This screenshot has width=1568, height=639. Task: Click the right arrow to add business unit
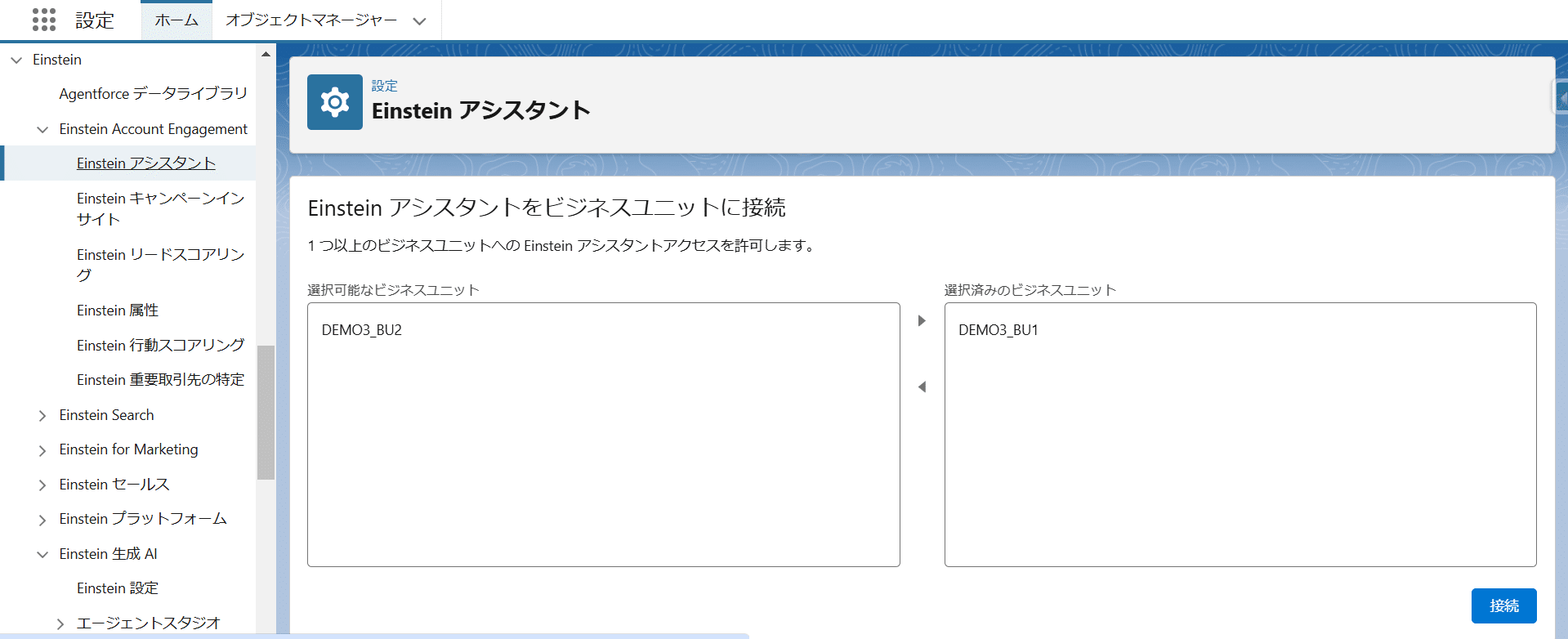[922, 321]
